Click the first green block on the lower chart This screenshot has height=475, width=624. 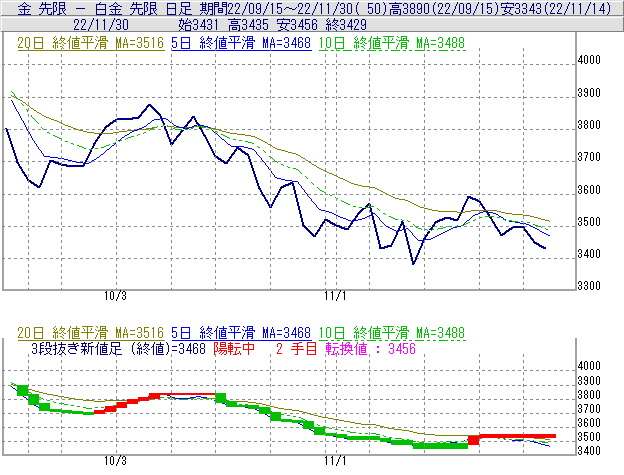coord(23,390)
